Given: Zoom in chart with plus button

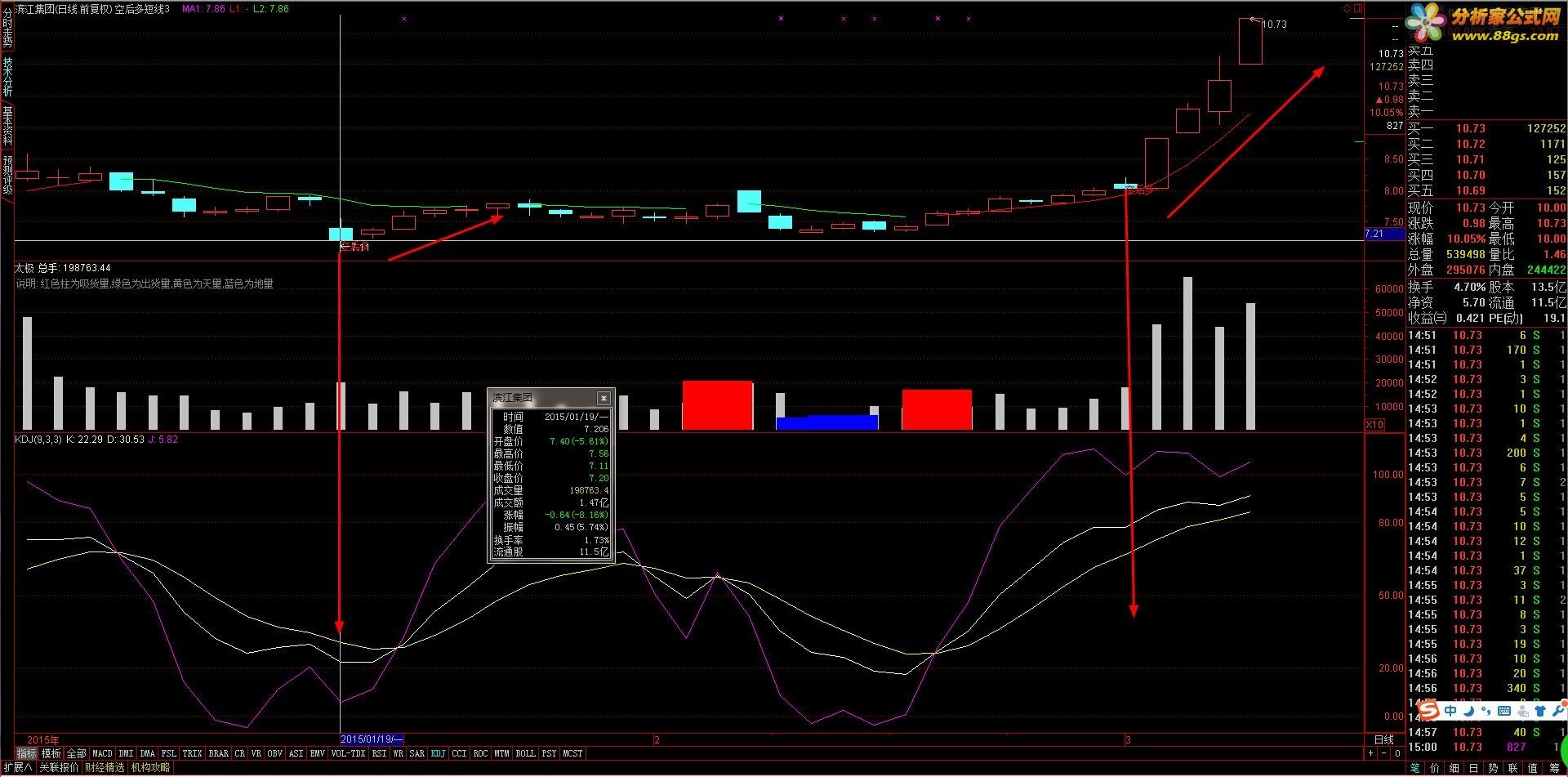Looking at the screenshot, I should tap(1370, 753).
